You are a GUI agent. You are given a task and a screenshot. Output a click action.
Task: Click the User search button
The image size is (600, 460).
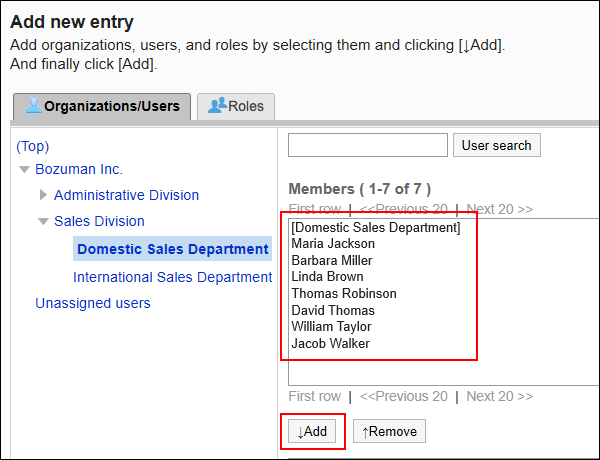pyautogui.click(x=497, y=145)
